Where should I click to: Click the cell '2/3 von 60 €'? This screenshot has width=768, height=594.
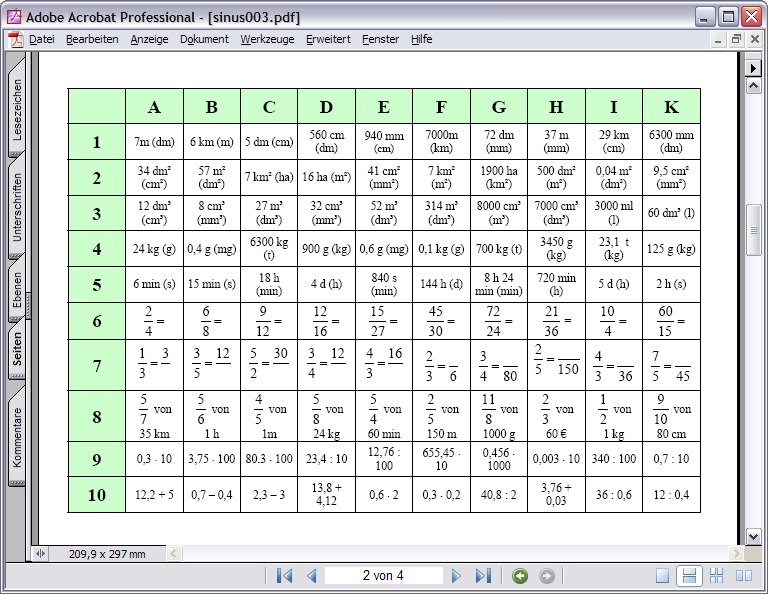[x=556, y=416]
